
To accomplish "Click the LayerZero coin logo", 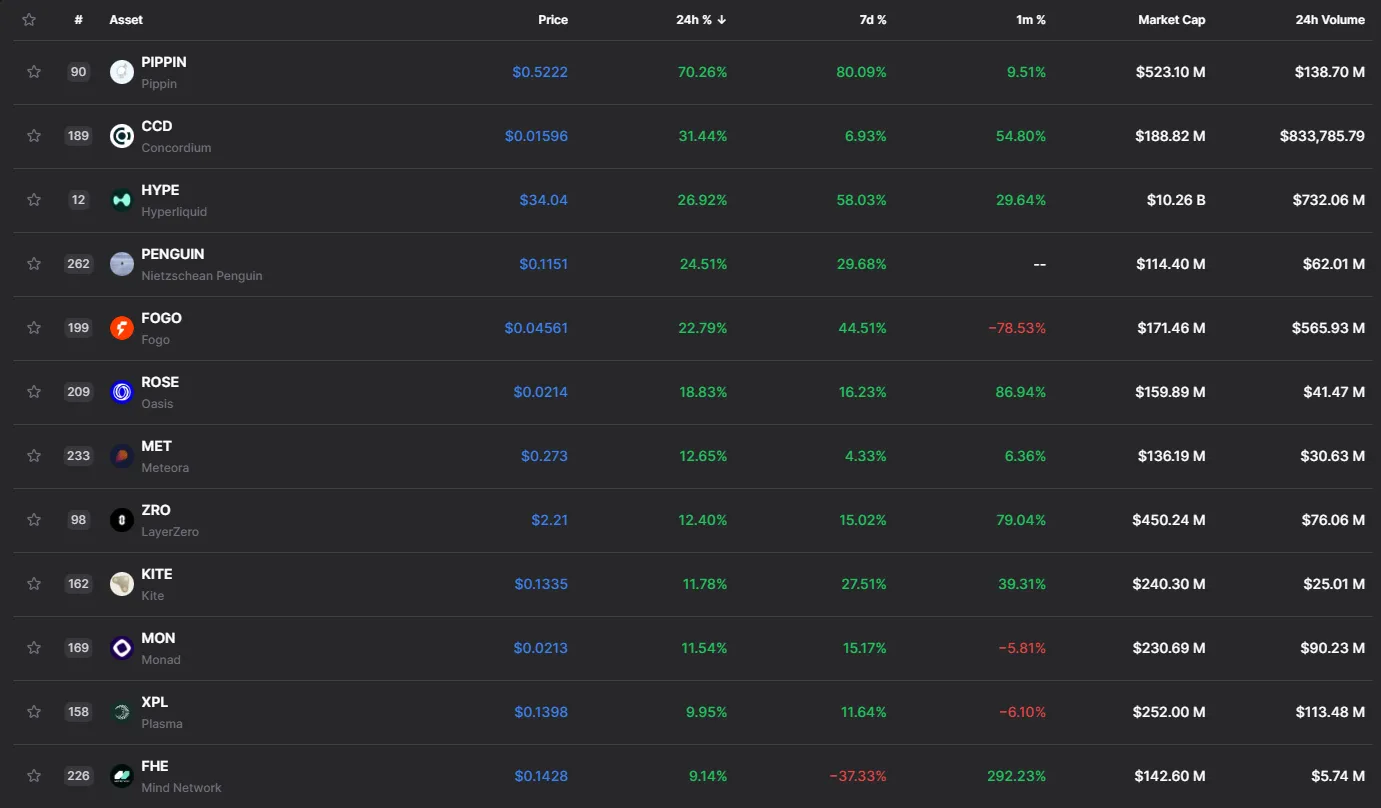I will click(x=122, y=519).
